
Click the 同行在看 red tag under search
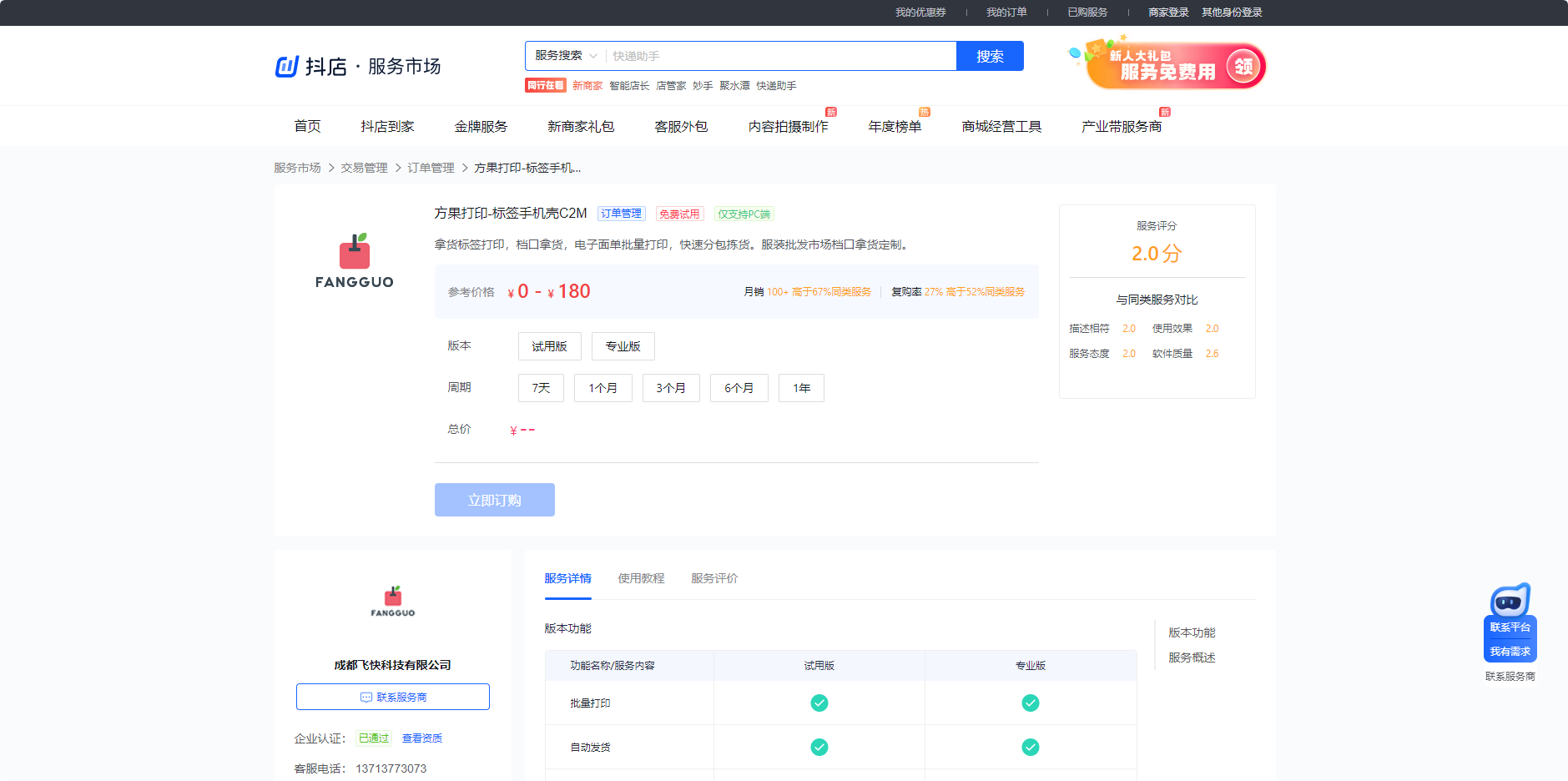click(x=545, y=85)
